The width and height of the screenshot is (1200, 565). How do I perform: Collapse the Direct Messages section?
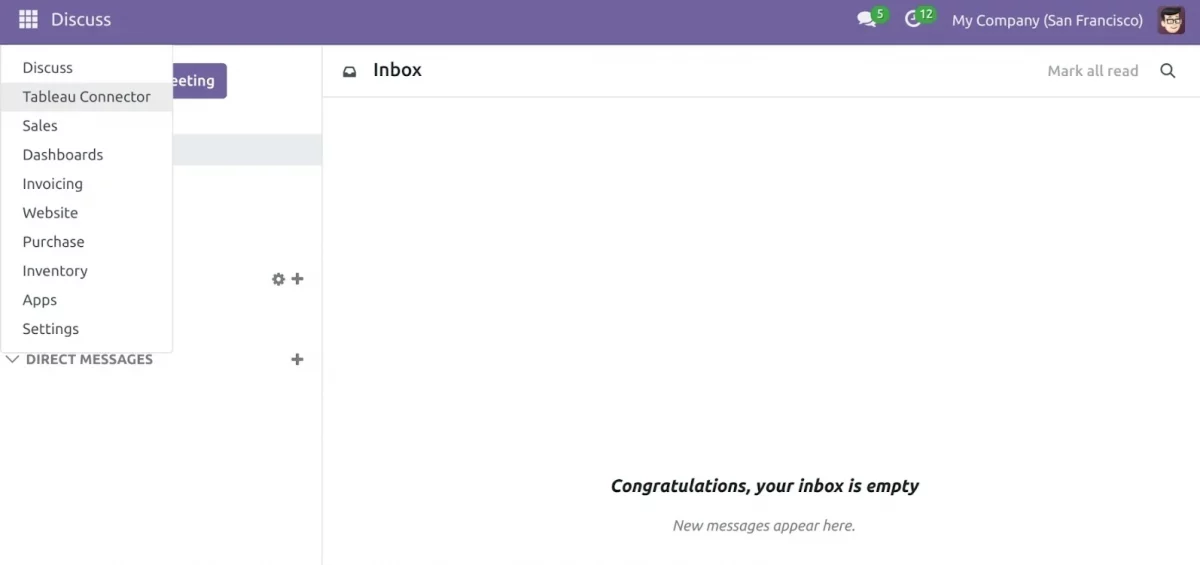click(x=12, y=359)
